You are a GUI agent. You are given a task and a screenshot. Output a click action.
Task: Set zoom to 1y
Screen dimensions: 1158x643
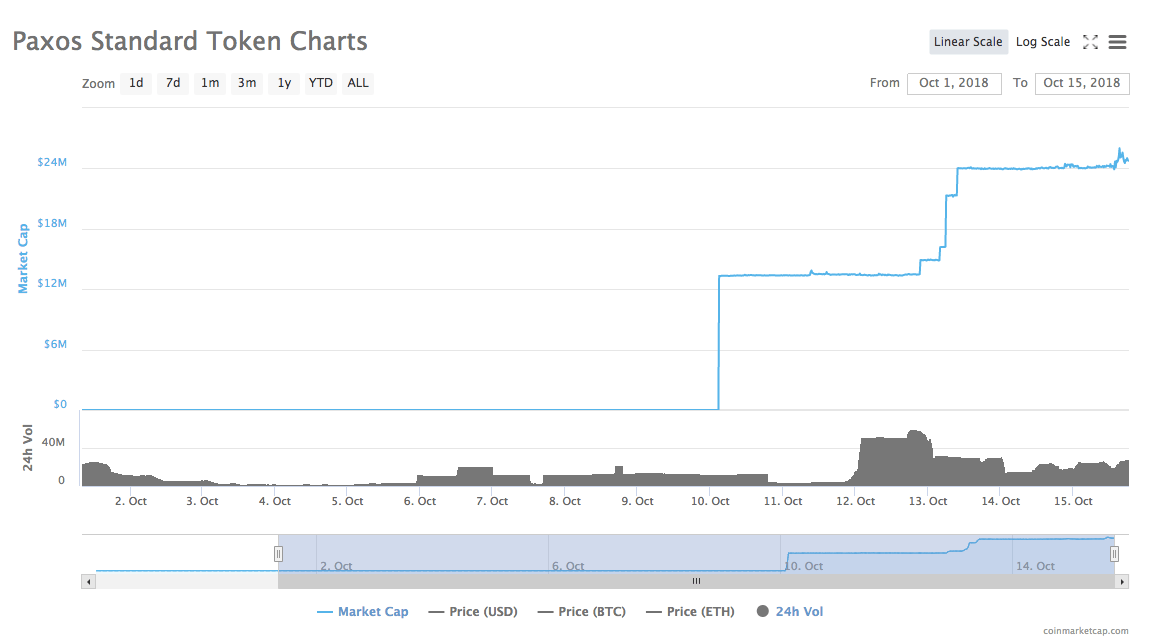tap(284, 83)
